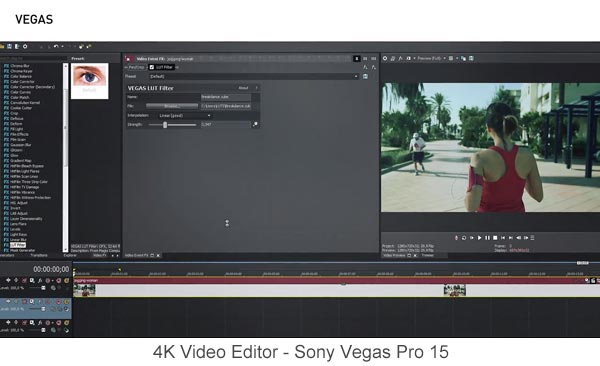This screenshot has width=600, height=366.
Task: Click Copy Snapshot to Clipboard icon
Action: [463, 58]
